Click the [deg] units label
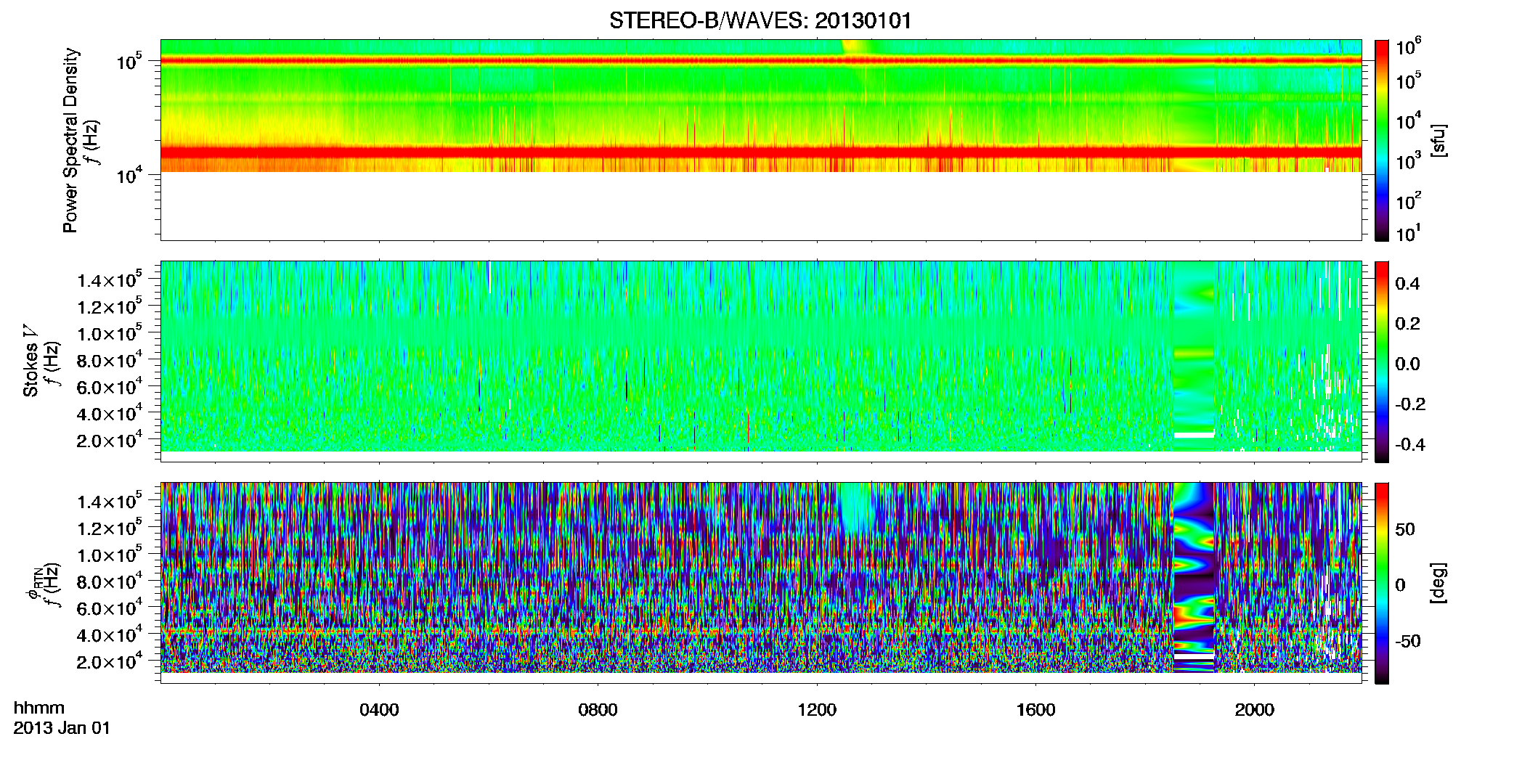Screen dimensions: 1522x784 point(1438,583)
